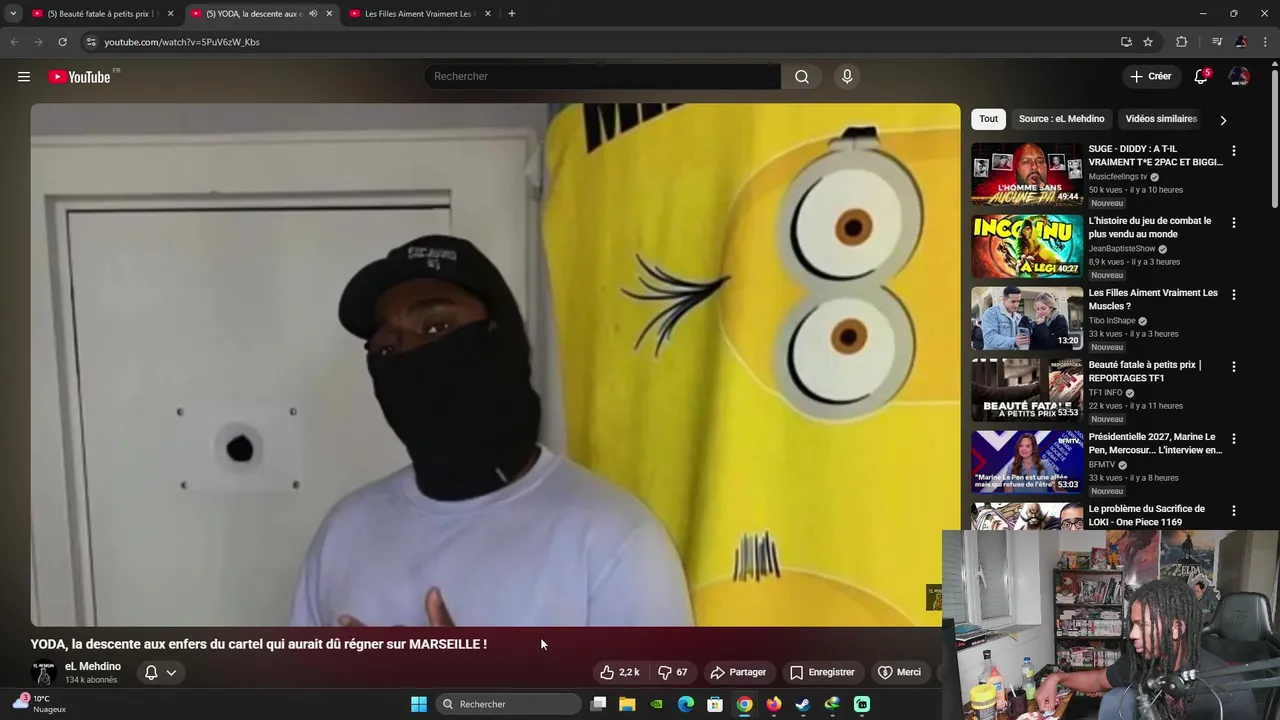The width and height of the screenshot is (1280, 720).
Task: Click the YODA video title text
Action: click(259, 645)
